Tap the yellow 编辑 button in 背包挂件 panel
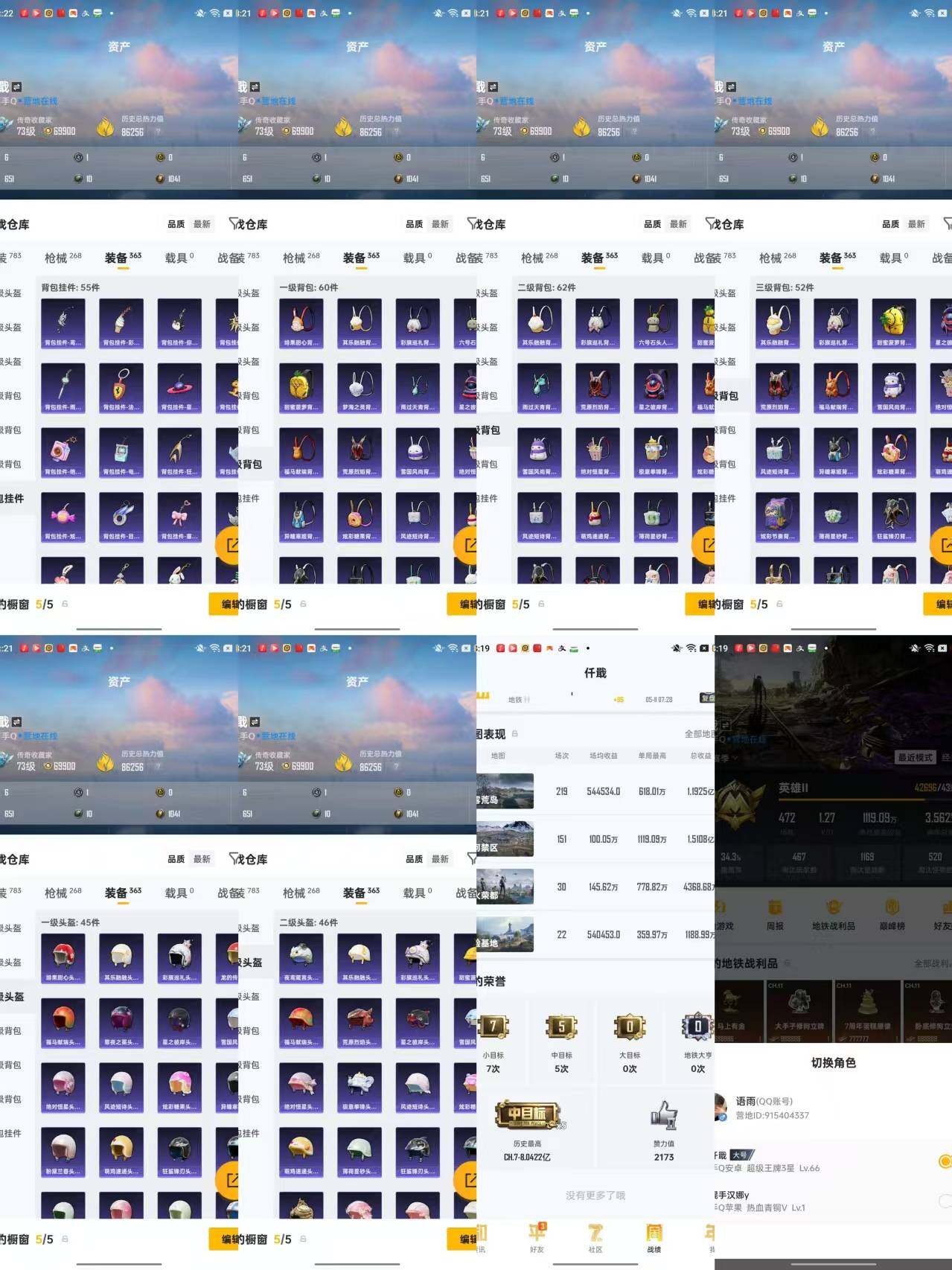The image size is (952, 1270). coord(224,604)
